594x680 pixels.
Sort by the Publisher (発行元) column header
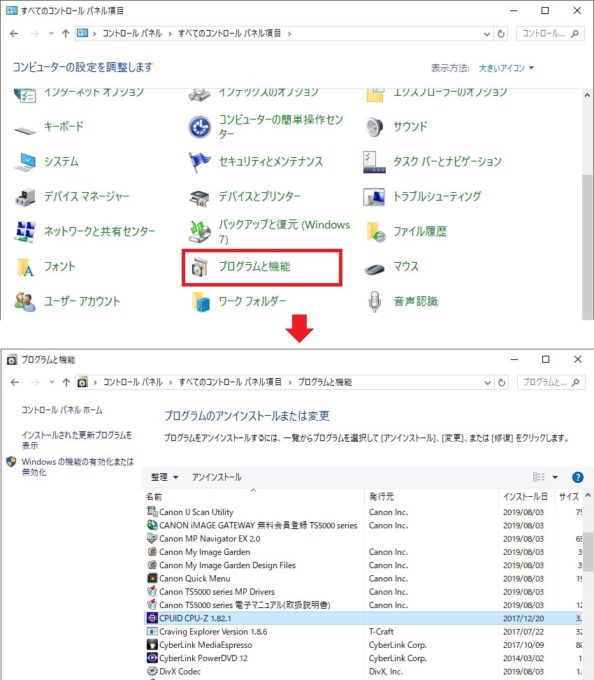(431, 497)
